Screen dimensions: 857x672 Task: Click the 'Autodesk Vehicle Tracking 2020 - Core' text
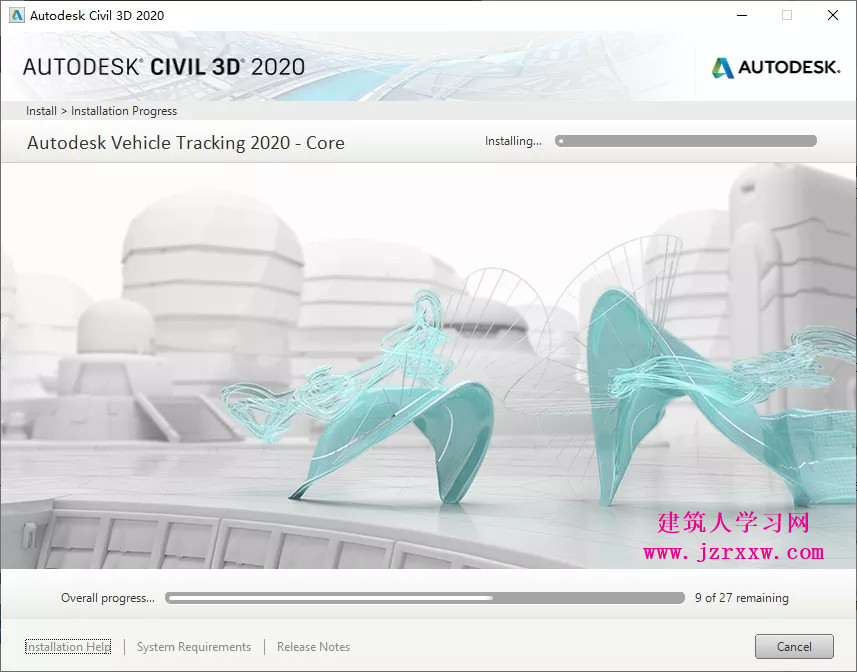pyautogui.click(x=186, y=143)
